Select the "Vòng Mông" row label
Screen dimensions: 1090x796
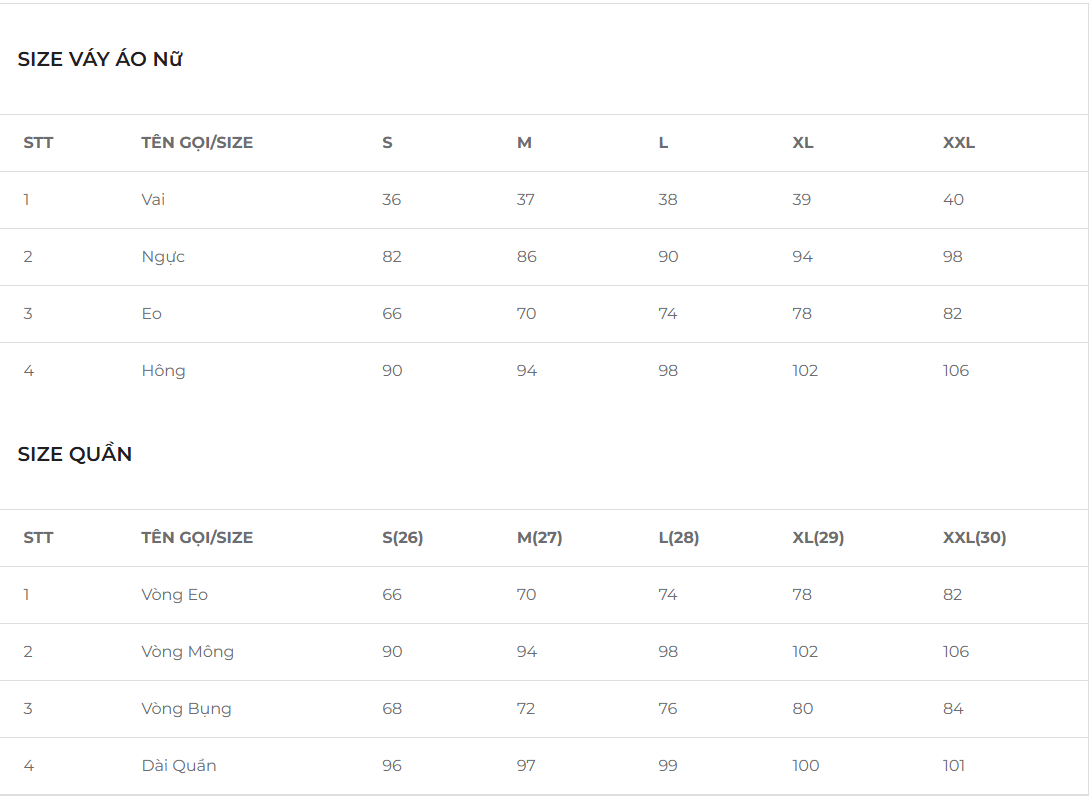click(187, 652)
